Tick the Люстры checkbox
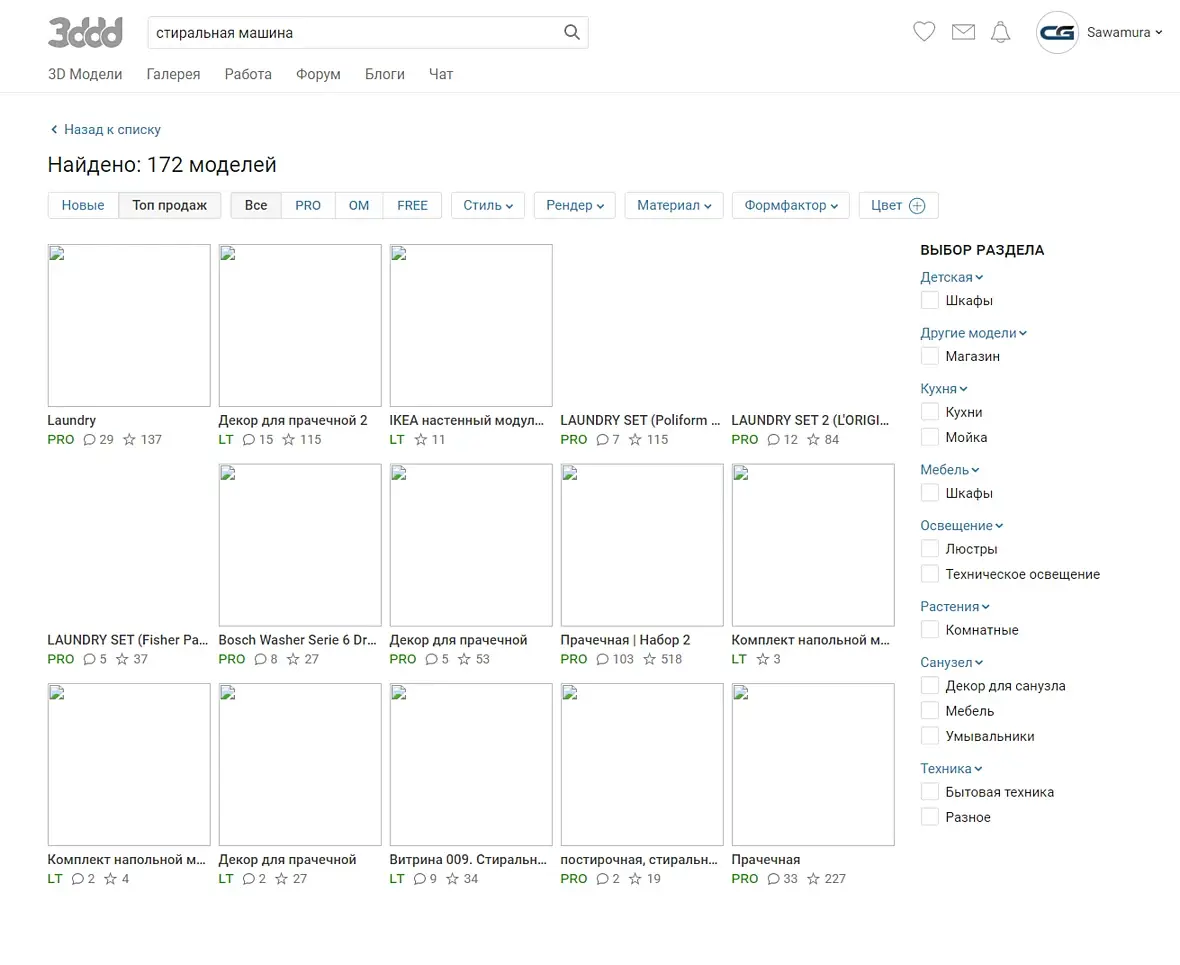This screenshot has height=965, width=1180. coord(930,549)
